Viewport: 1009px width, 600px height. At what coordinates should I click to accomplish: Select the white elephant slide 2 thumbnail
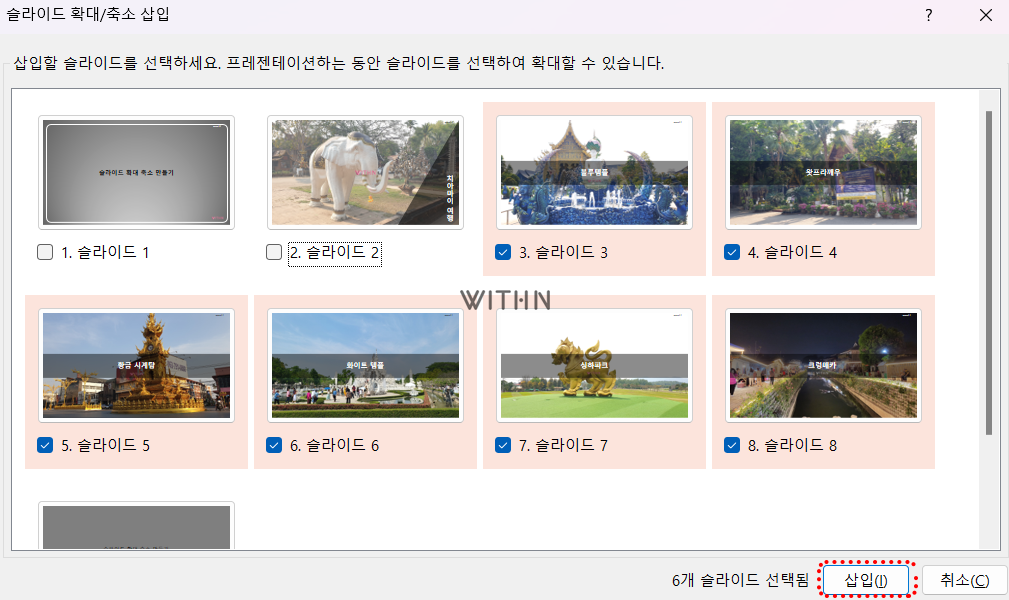pyautogui.click(x=366, y=173)
